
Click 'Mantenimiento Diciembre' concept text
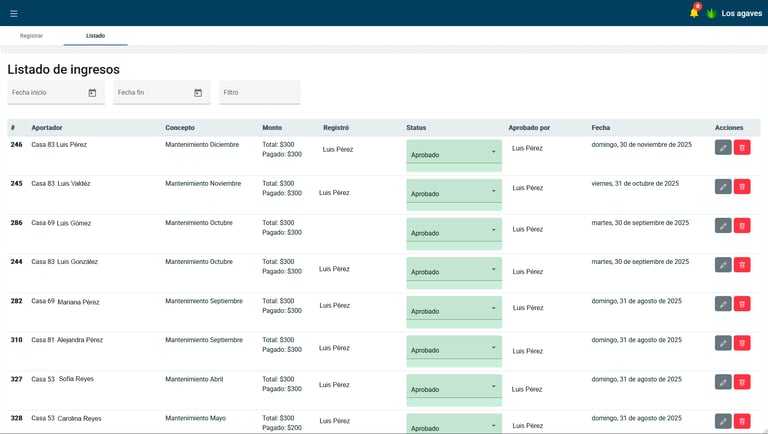pos(202,145)
